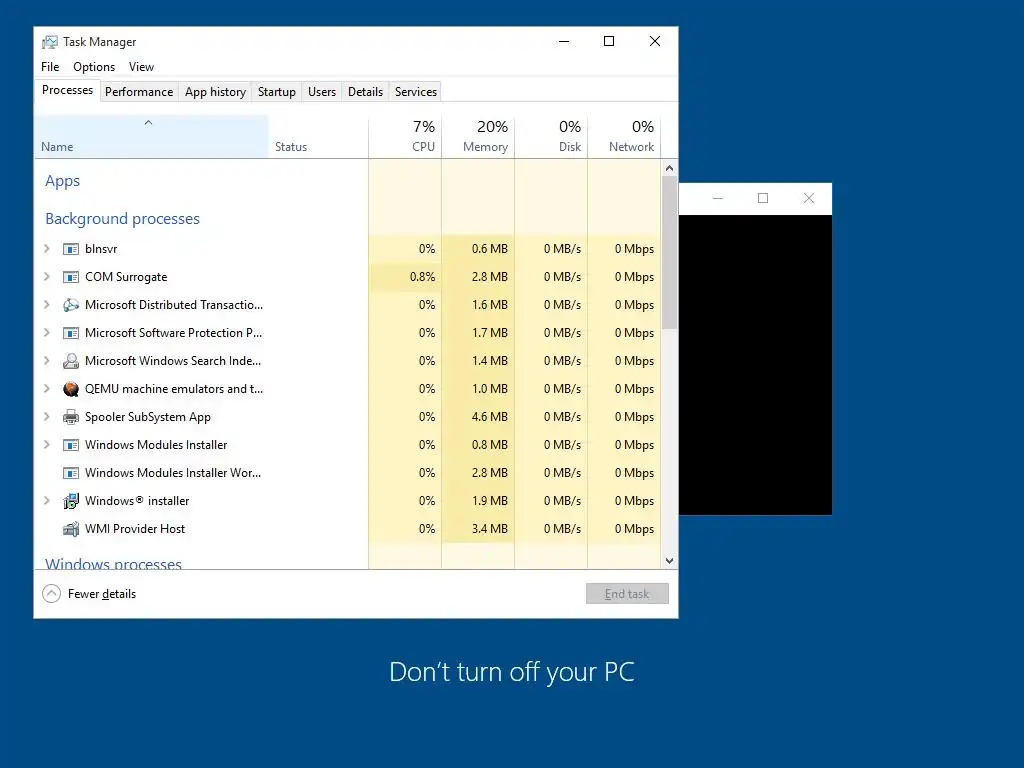Close the black console window
The width and height of the screenshot is (1024, 768).
click(x=808, y=199)
